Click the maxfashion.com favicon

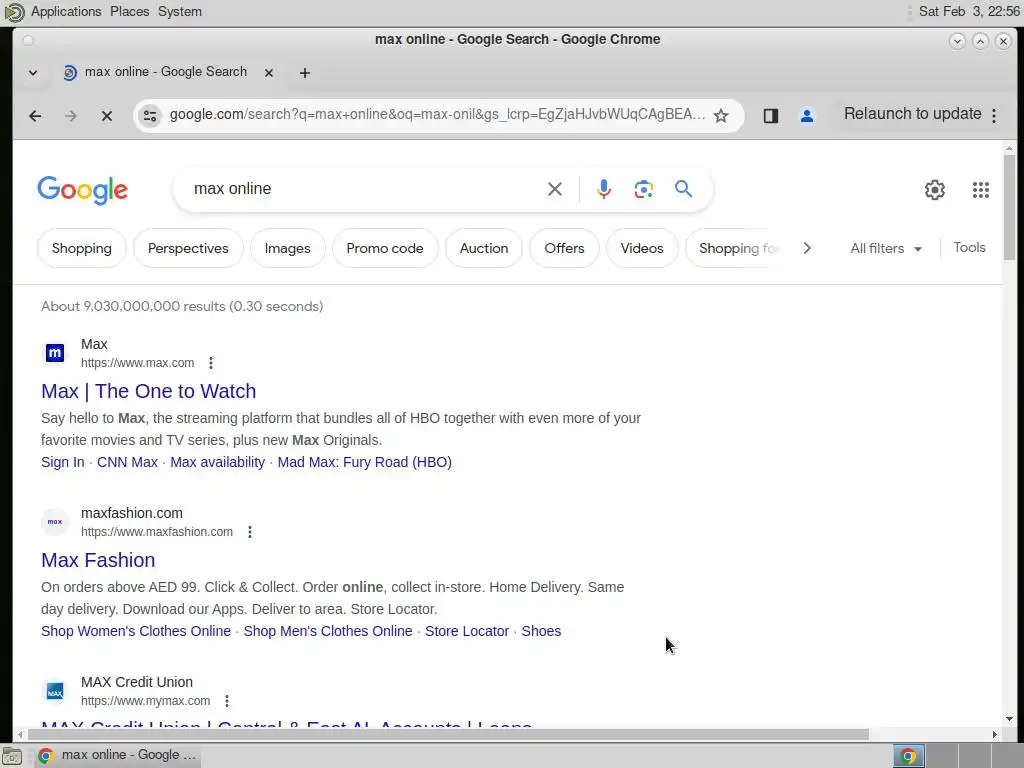click(x=55, y=522)
